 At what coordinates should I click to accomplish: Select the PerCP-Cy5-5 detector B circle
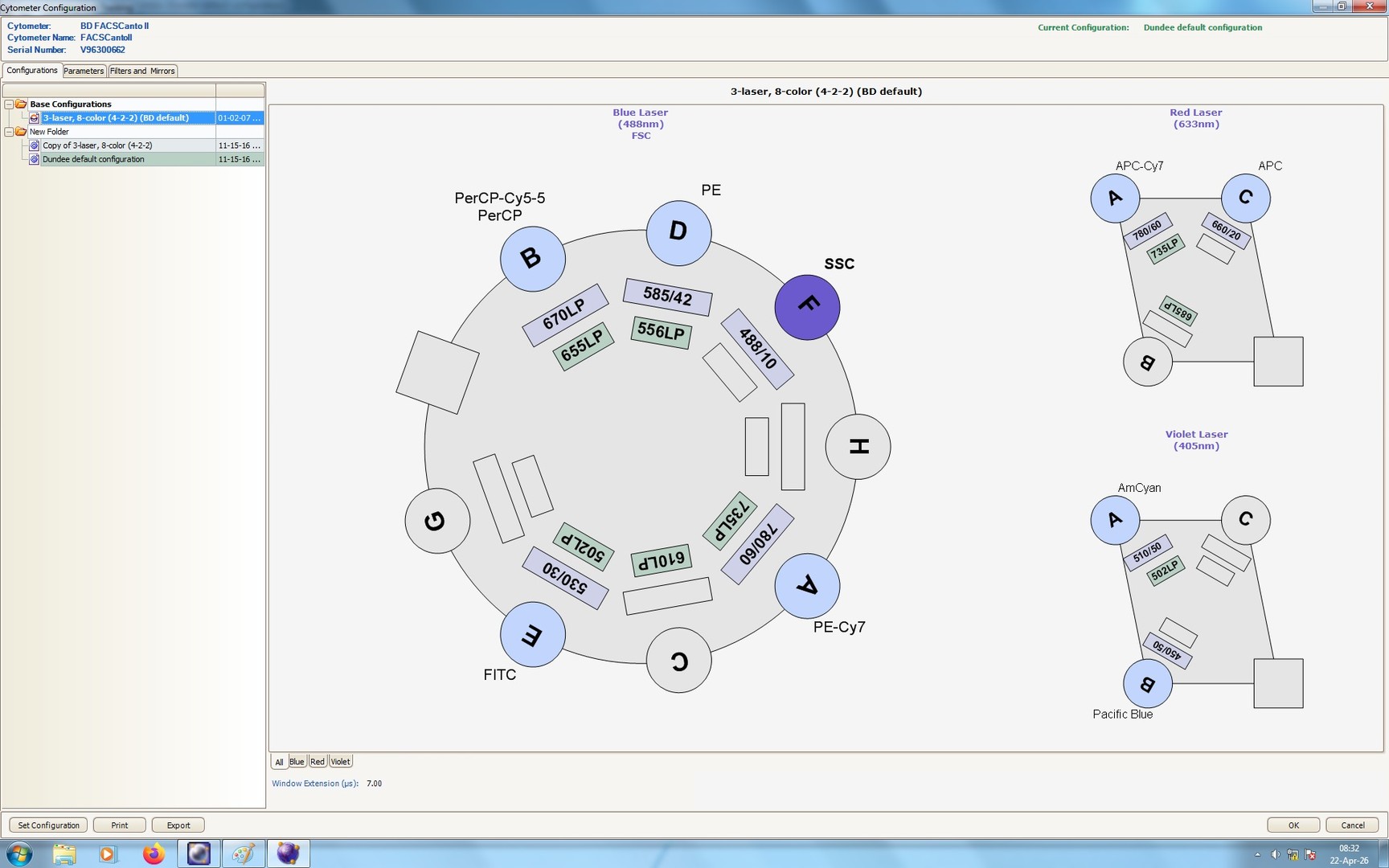(532, 259)
